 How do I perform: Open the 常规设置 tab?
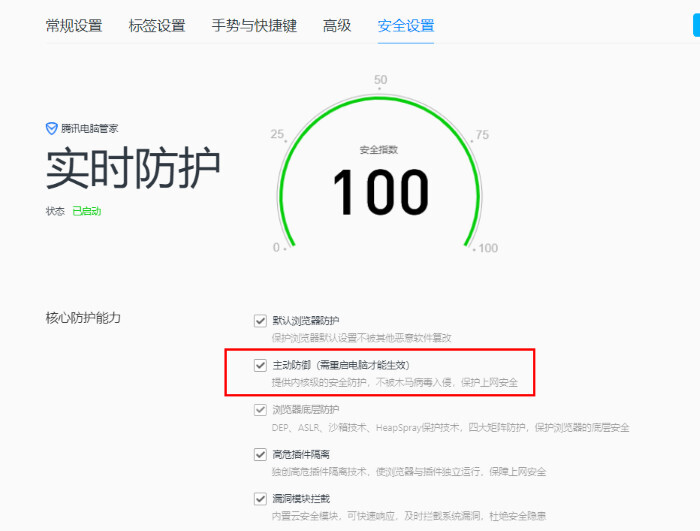74,26
